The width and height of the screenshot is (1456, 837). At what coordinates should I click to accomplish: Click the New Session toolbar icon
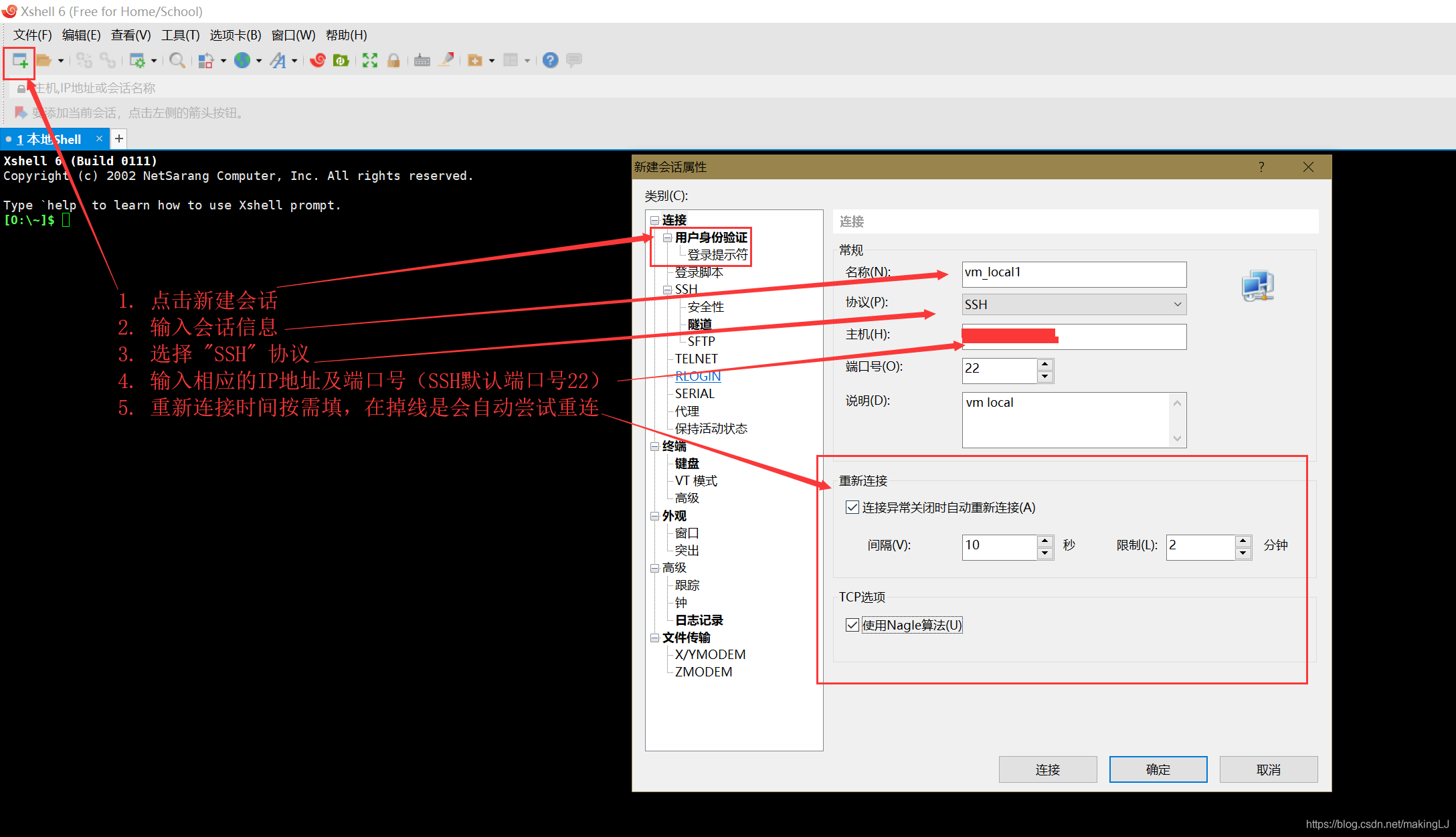[x=20, y=61]
